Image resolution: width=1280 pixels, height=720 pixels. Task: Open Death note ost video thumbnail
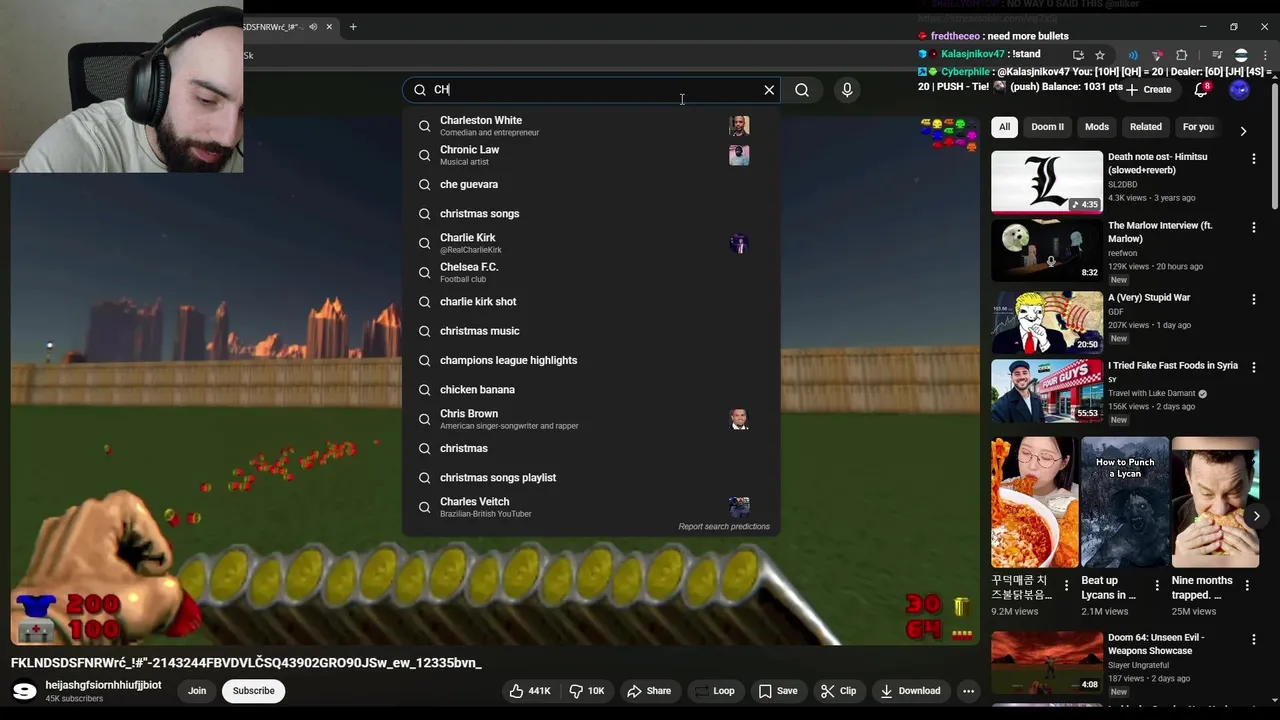[x=1047, y=182]
